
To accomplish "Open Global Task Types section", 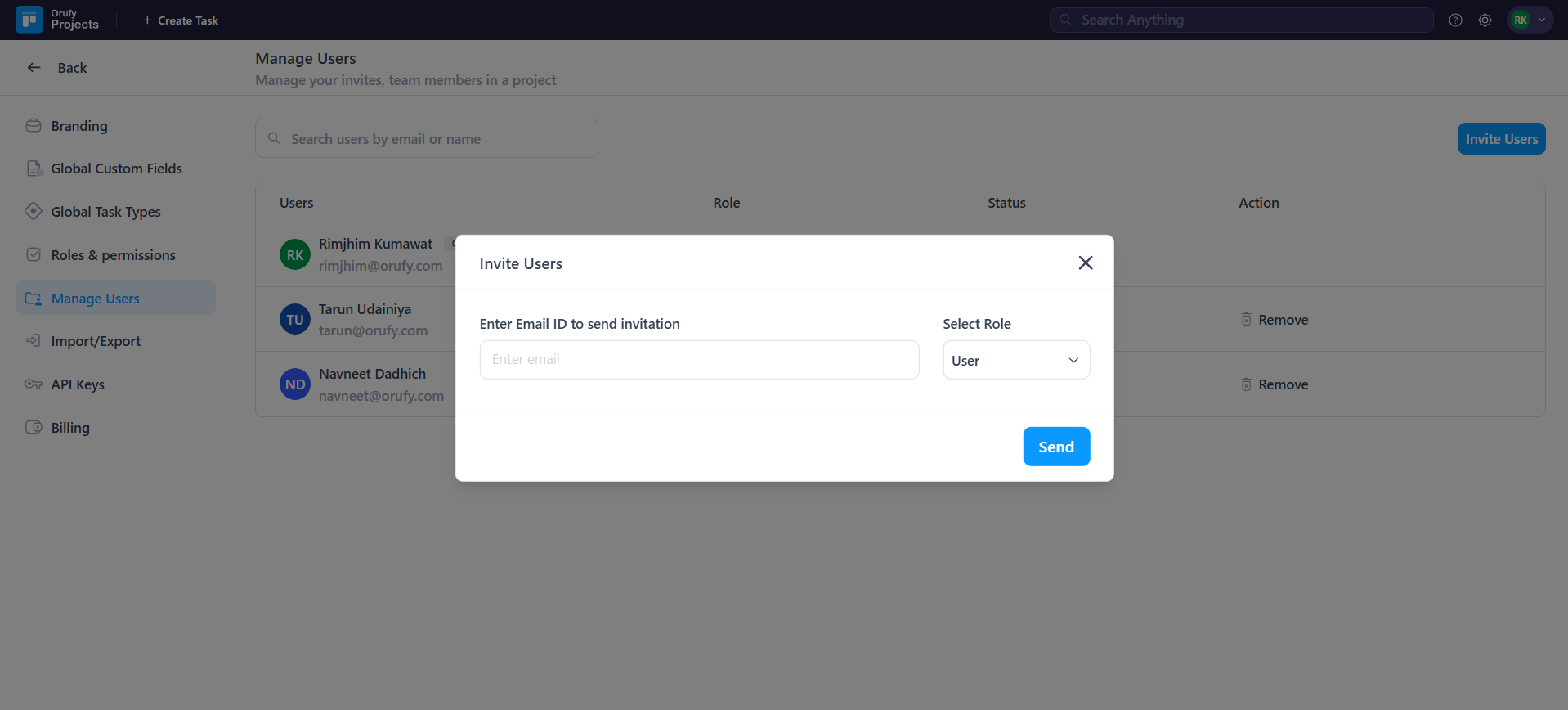I will click(x=105, y=212).
